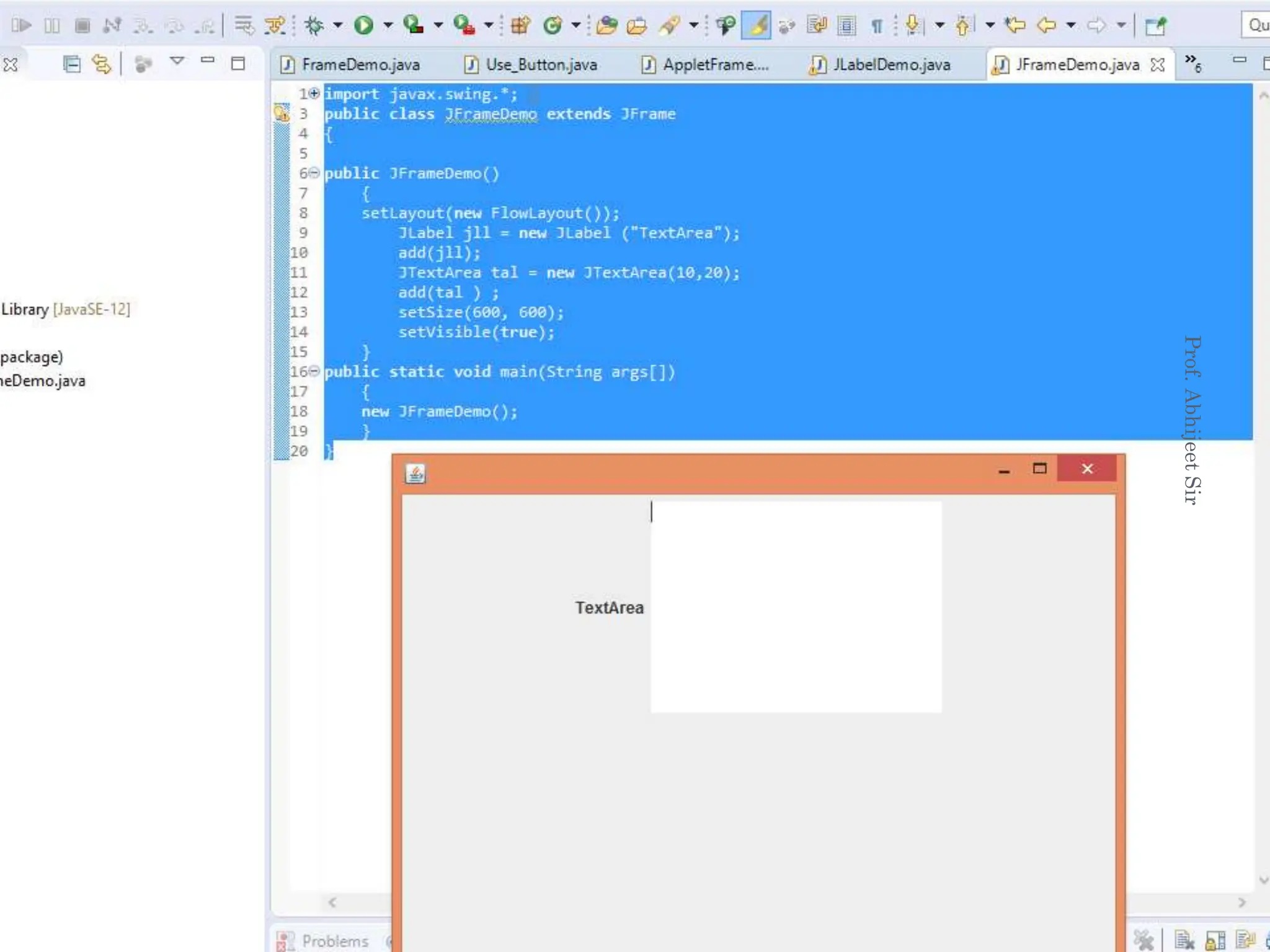This screenshot has width=1270, height=952.
Task: Click the Debug bug icon
Action: tap(314, 25)
